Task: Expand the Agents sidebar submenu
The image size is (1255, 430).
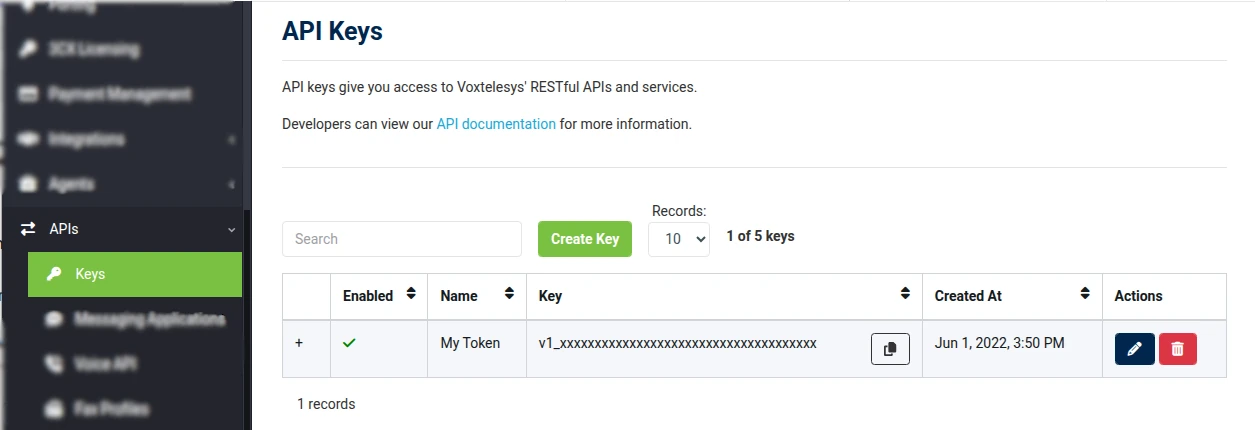Action: point(231,184)
